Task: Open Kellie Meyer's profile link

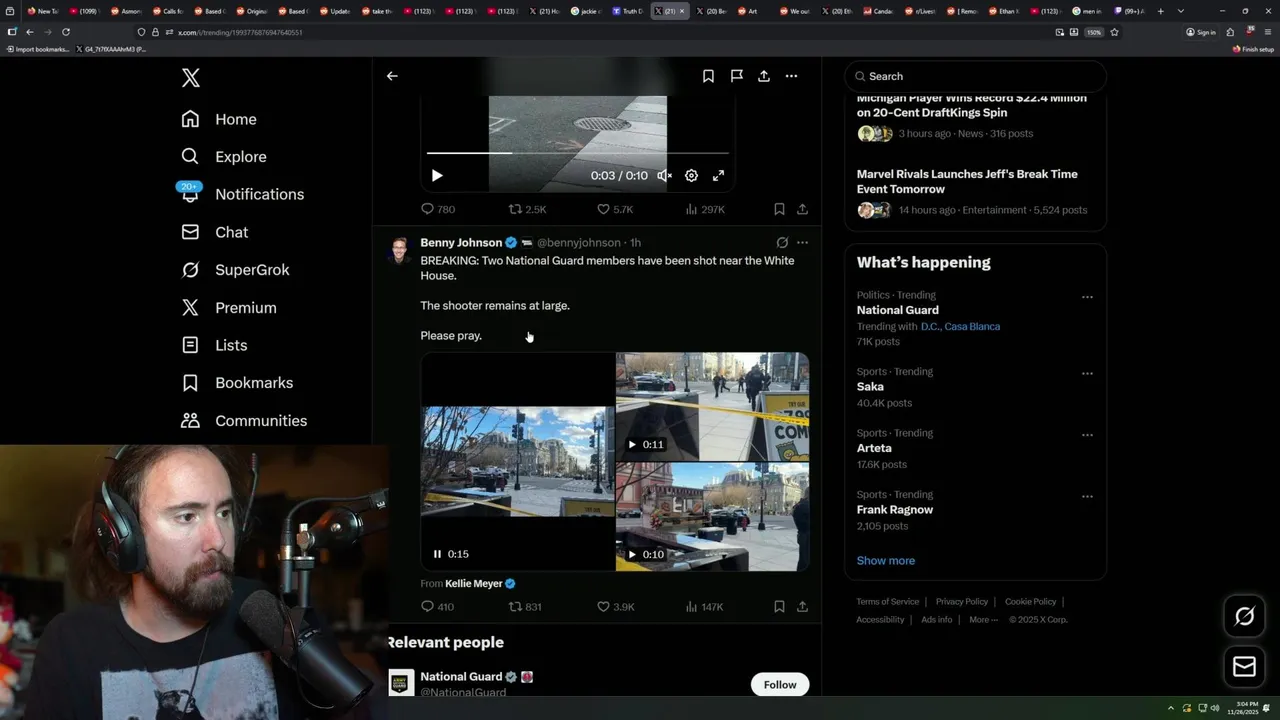Action: [x=474, y=583]
